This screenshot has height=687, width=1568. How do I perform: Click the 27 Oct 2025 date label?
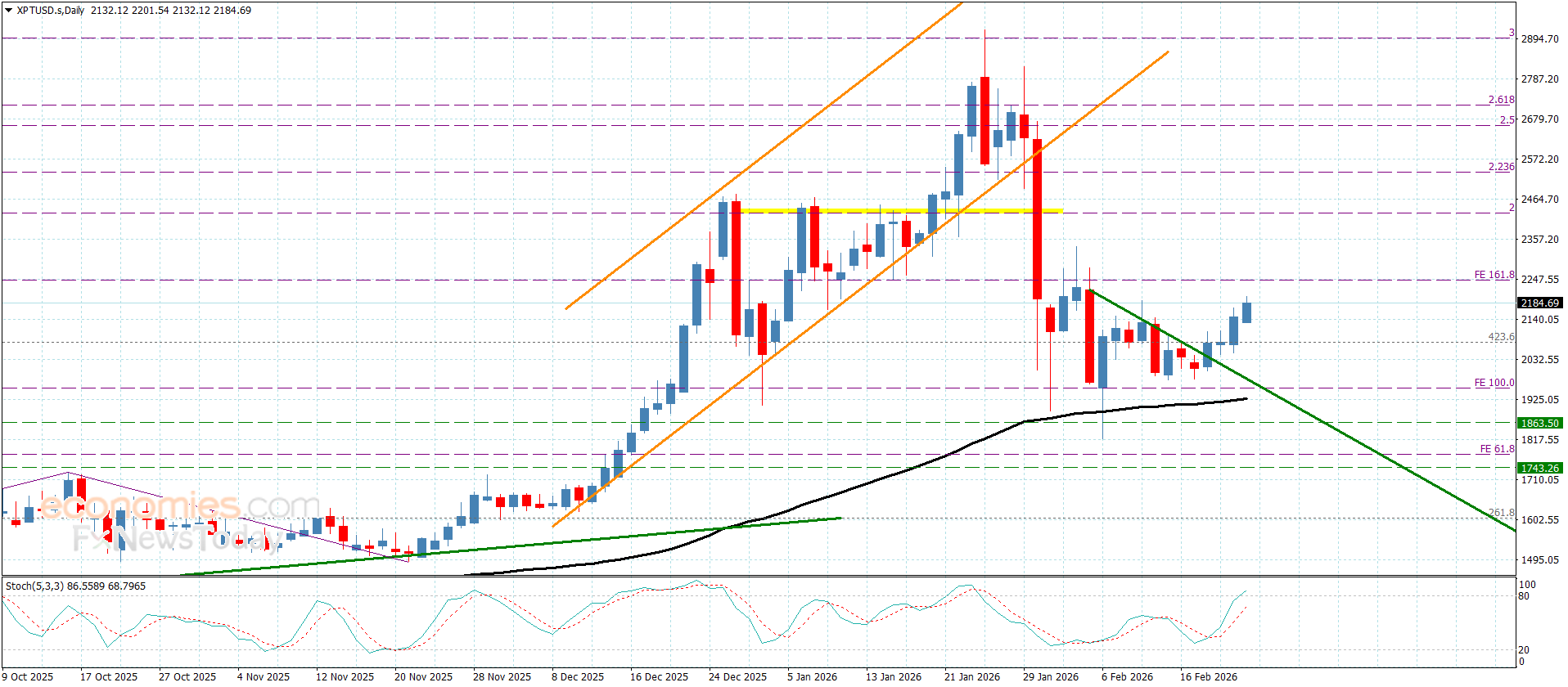pyautogui.click(x=187, y=676)
